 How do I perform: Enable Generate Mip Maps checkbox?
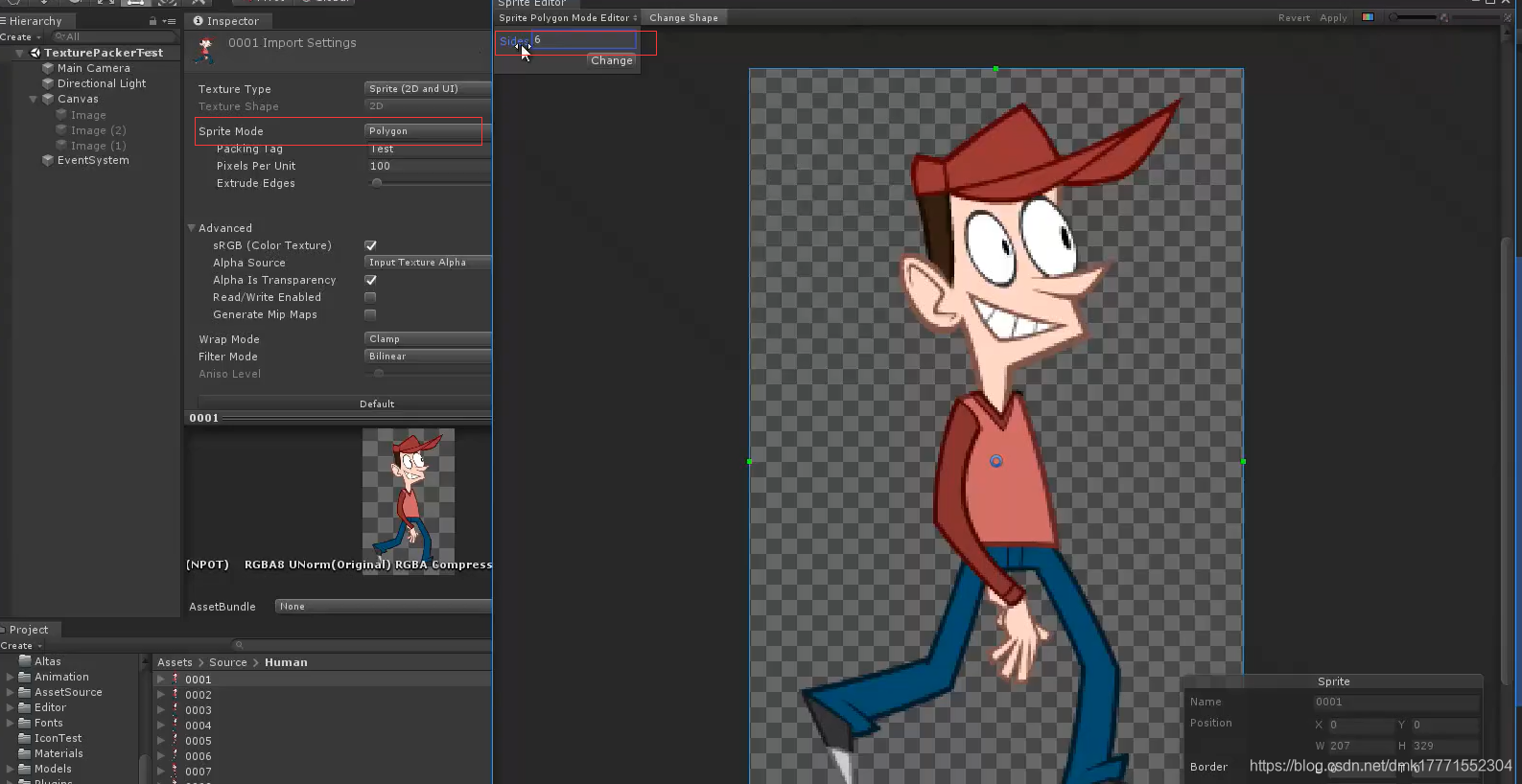click(370, 314)
